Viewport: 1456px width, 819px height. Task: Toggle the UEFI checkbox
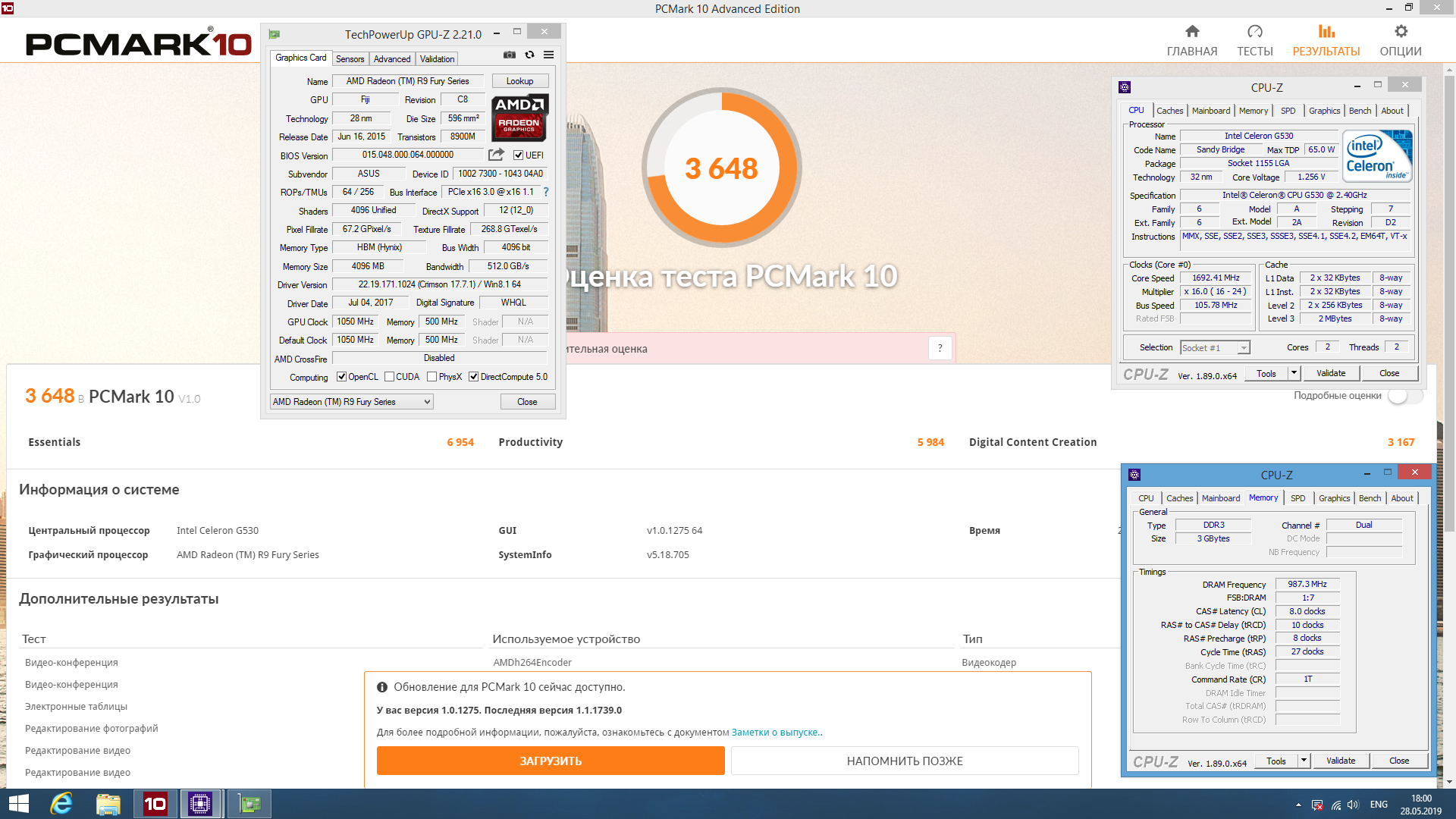[x=519, y=155]
